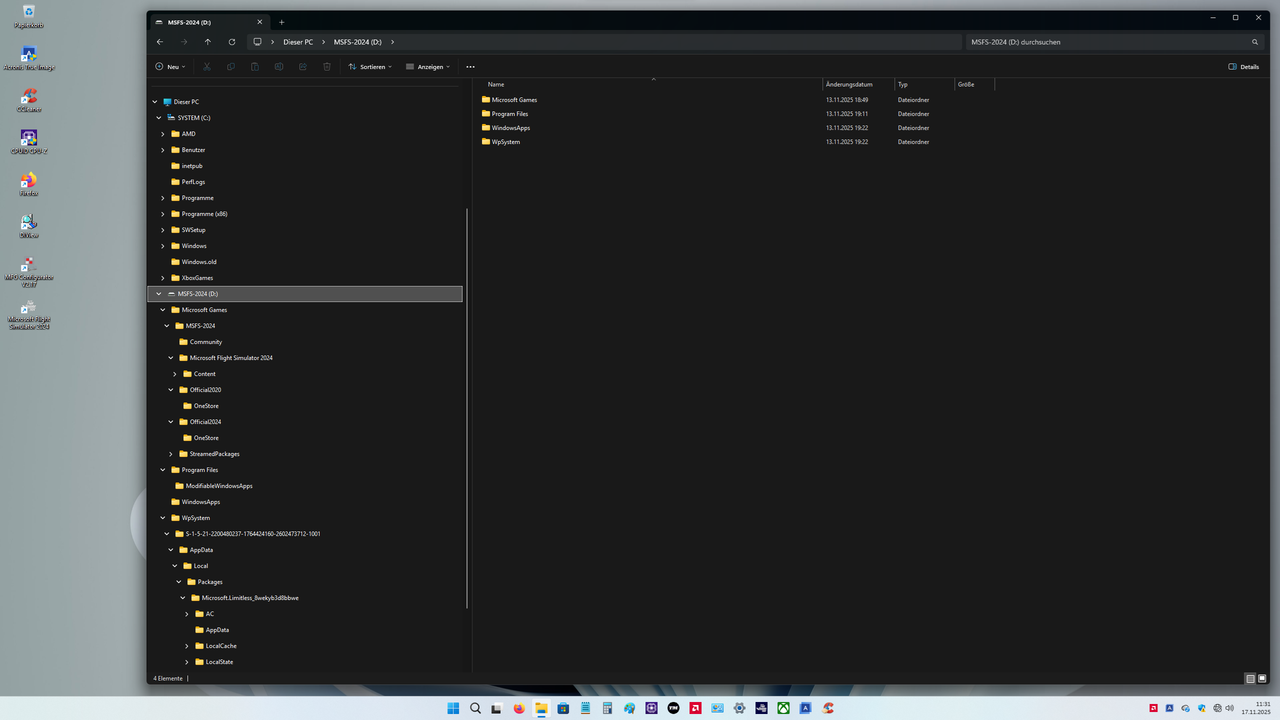The width and height of the screenshot is (1280, 720).
Task: Navigate up one folder level
Action: (x=208, y=42)
